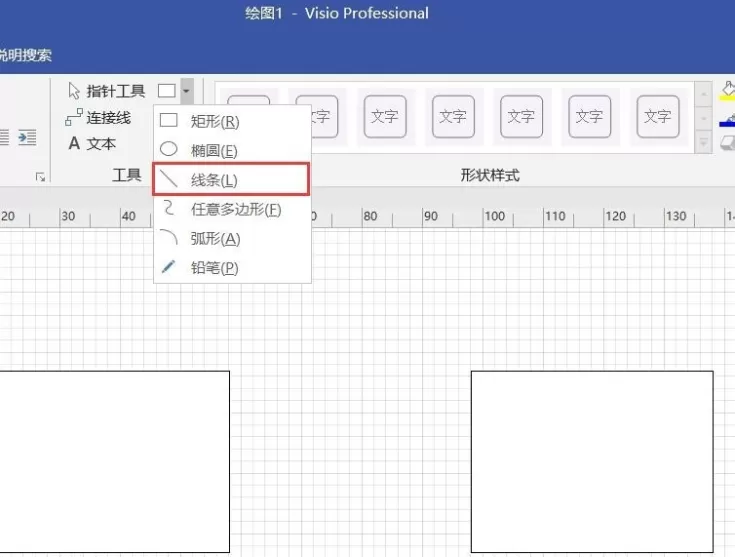Image resolution: width=735 pixels, height=557 pixels.
Task: Click the 说明搜索 search box
Action: pos(26,55)
